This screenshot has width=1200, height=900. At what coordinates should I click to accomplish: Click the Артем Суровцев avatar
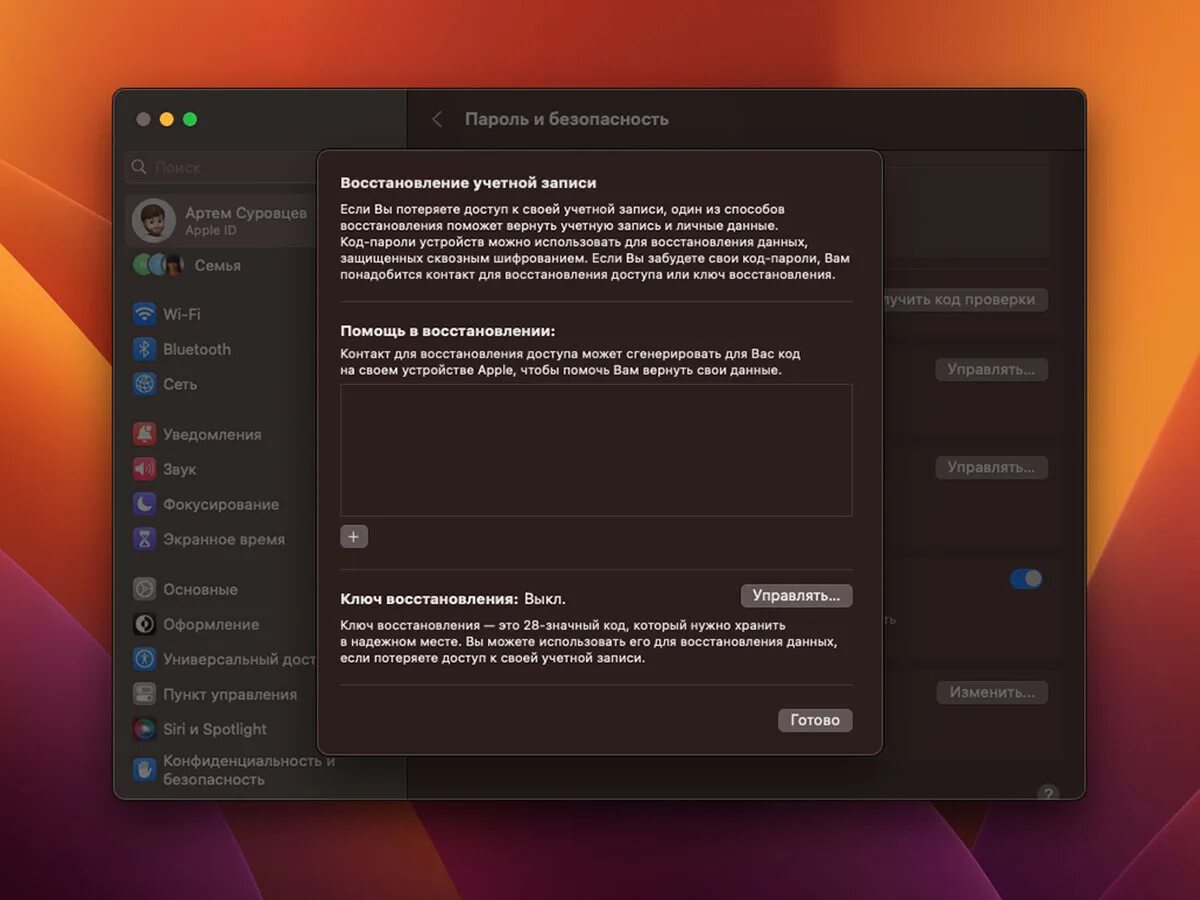point(154,220)
